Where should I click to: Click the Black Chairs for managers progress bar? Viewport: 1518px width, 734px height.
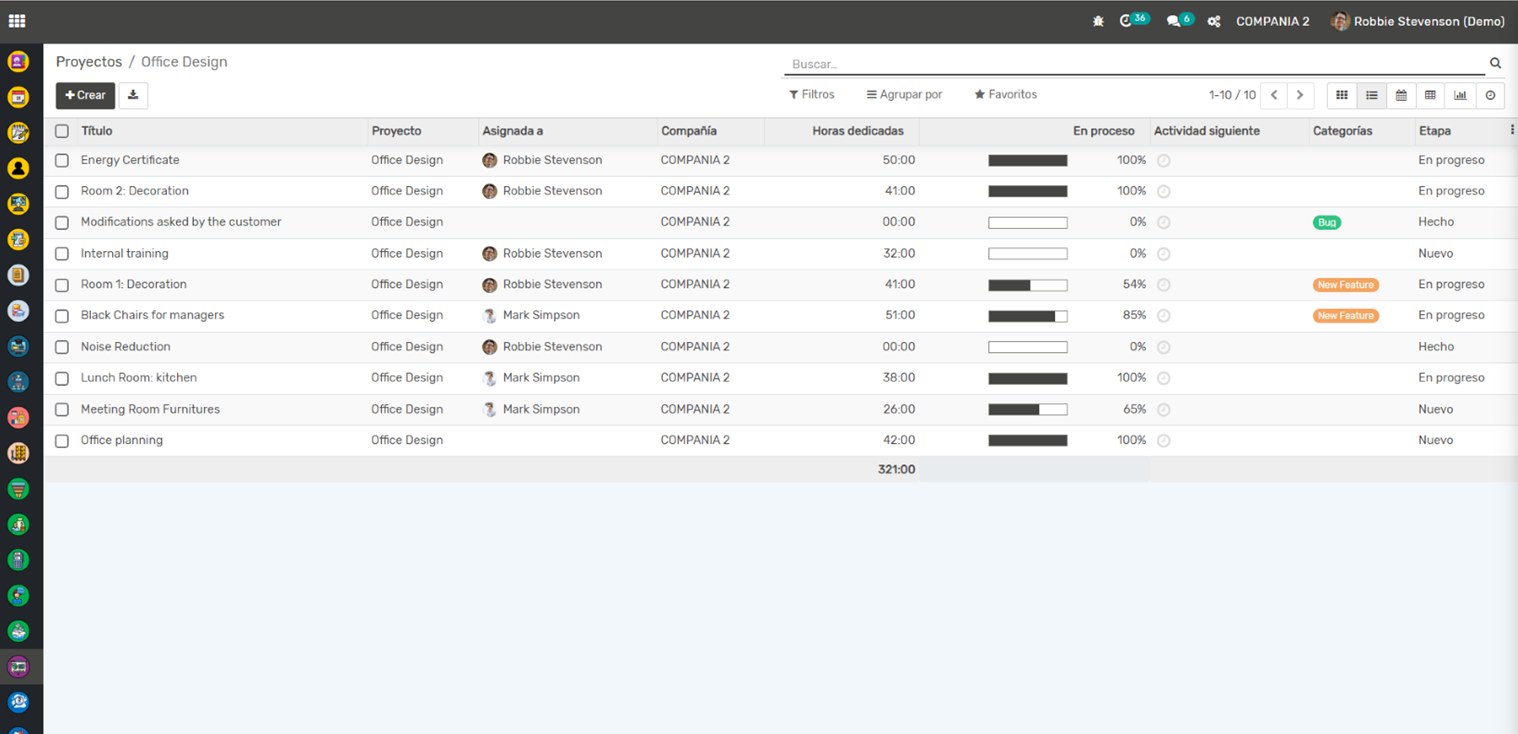(1027, 316)
